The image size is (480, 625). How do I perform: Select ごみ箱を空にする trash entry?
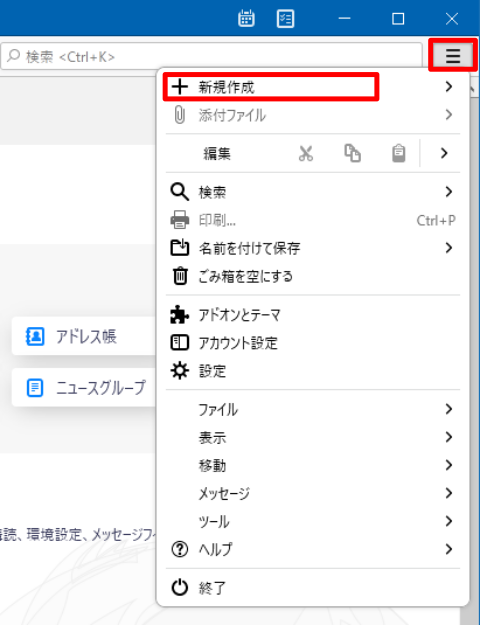[x=313, y=276]
